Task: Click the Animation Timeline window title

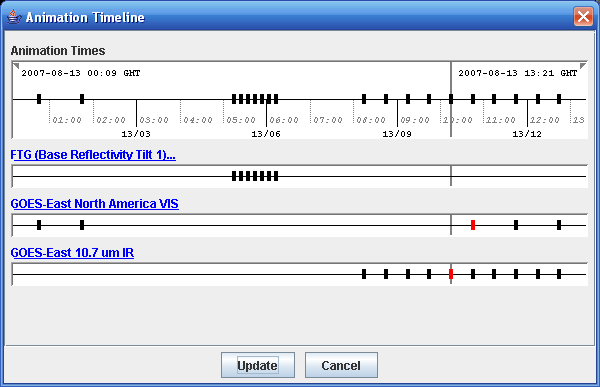Action: click(x=85, y=17)
